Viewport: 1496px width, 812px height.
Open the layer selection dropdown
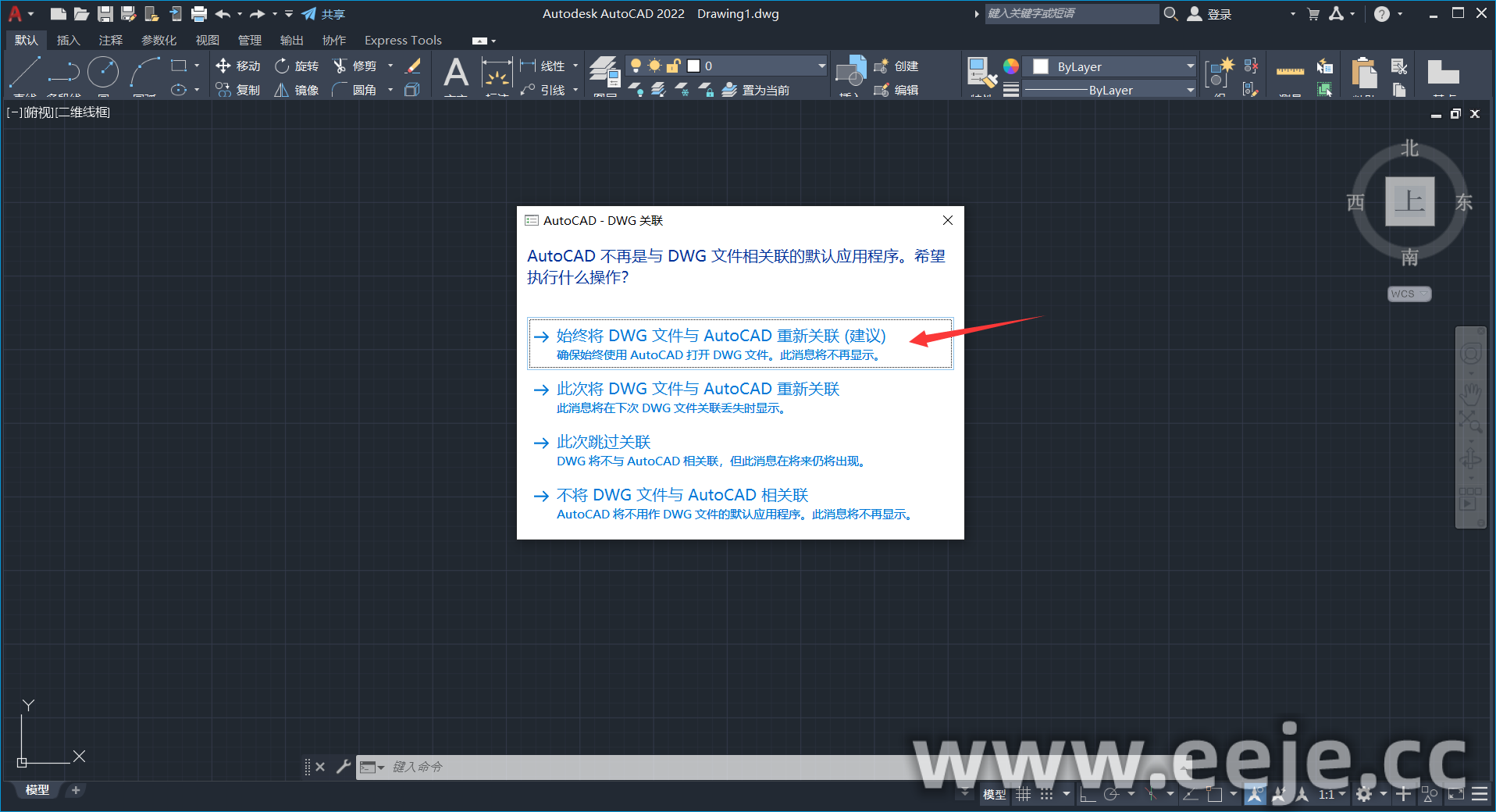pyautogui.click(x=821, y=66)
